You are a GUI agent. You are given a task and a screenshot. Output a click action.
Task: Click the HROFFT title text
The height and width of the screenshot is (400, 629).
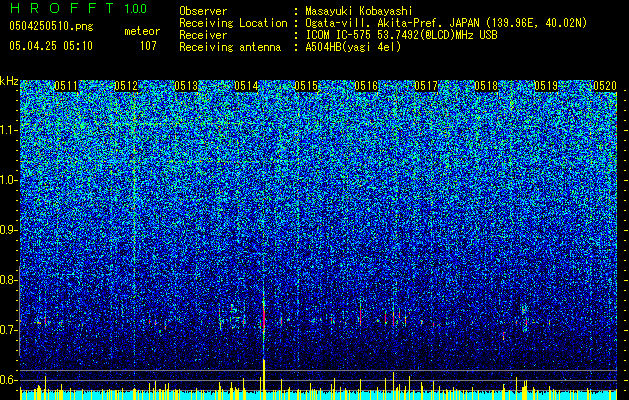click(62, 9)
